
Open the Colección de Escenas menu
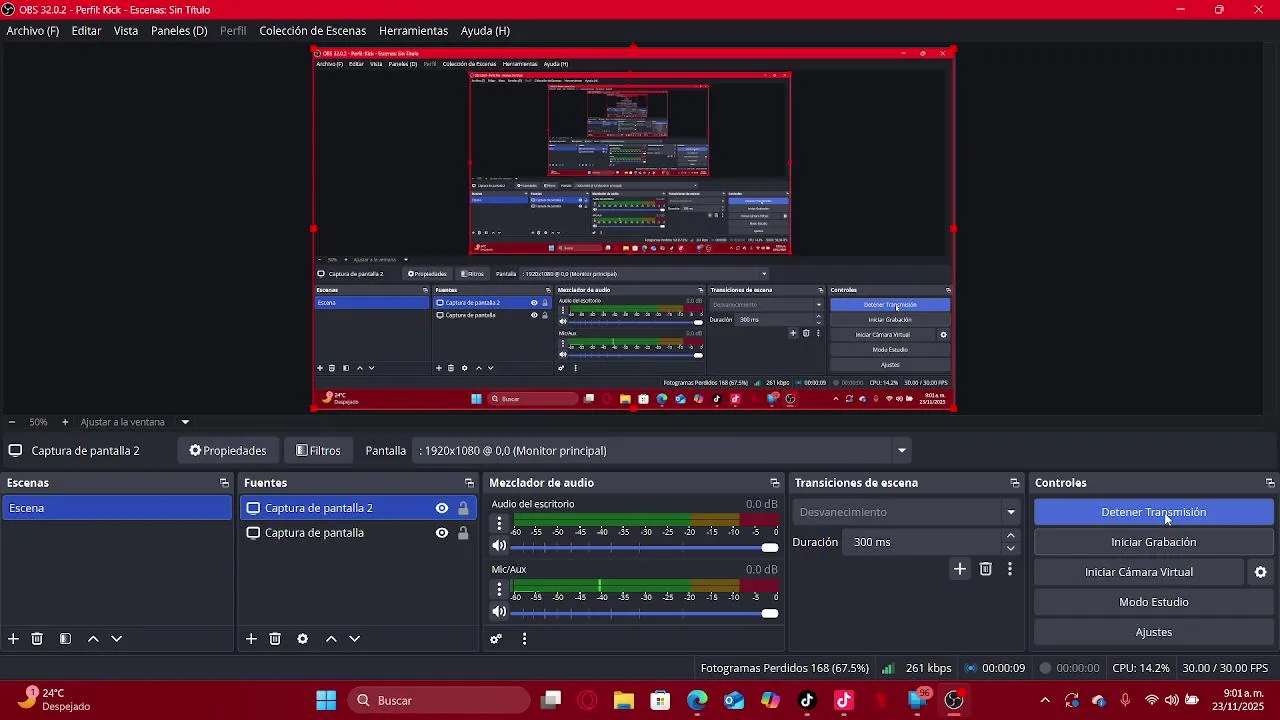(312, 31)
